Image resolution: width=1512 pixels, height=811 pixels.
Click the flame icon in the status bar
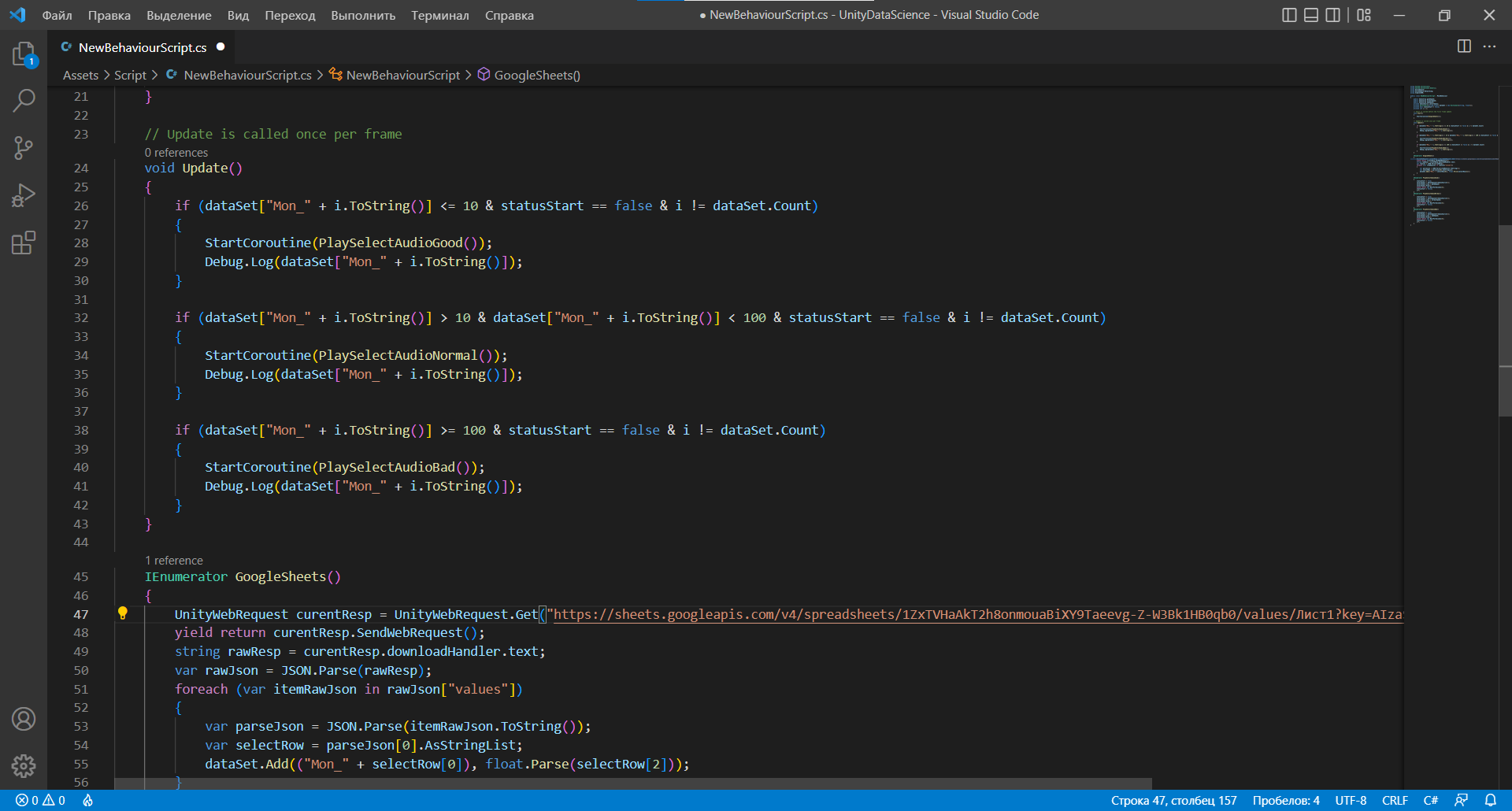pyautogui.click(x=87, y=800)
